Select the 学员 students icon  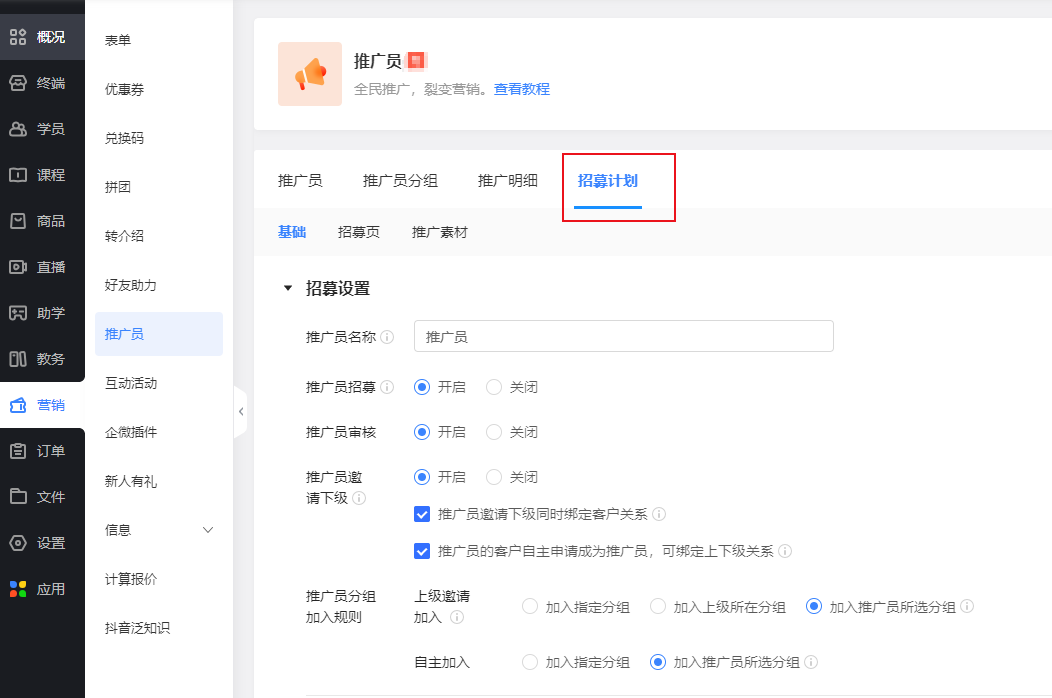(18, 129)
